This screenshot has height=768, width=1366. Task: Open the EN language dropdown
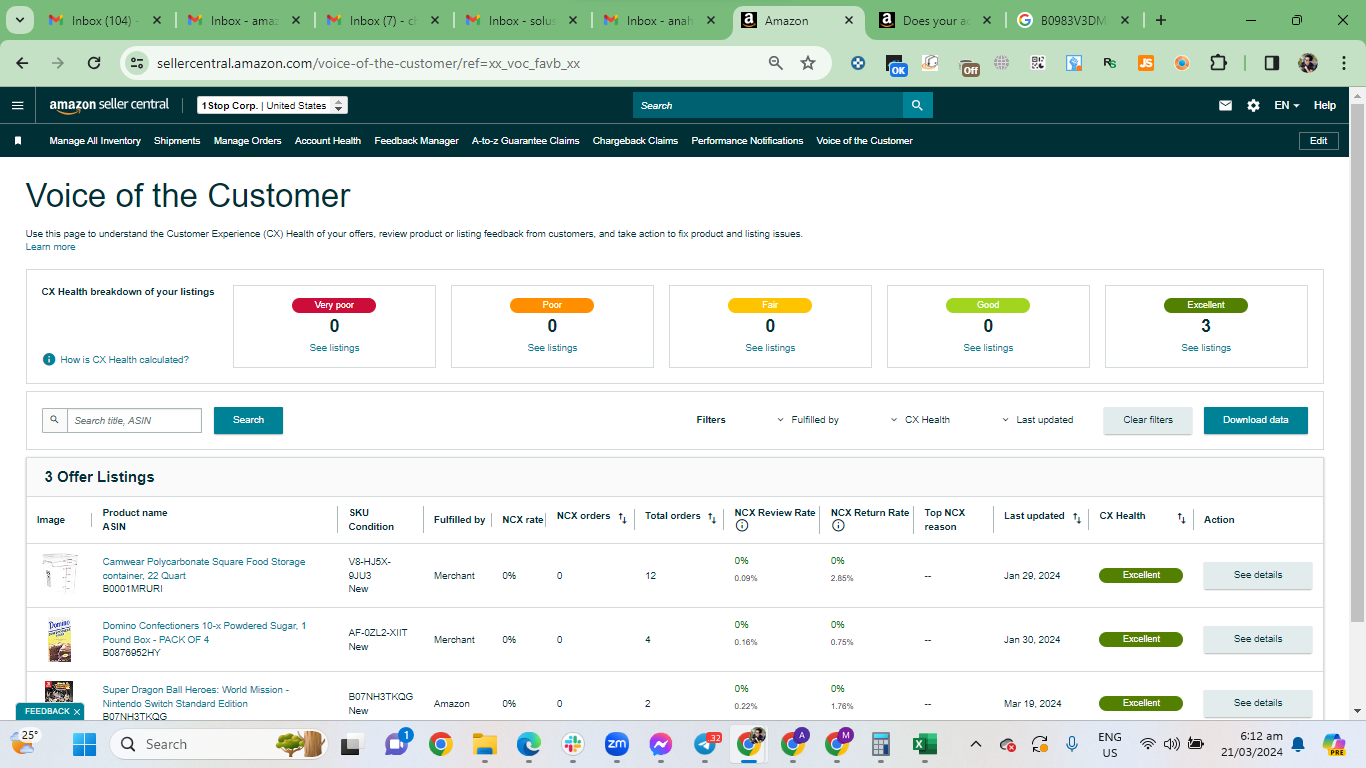(1286, 105)
